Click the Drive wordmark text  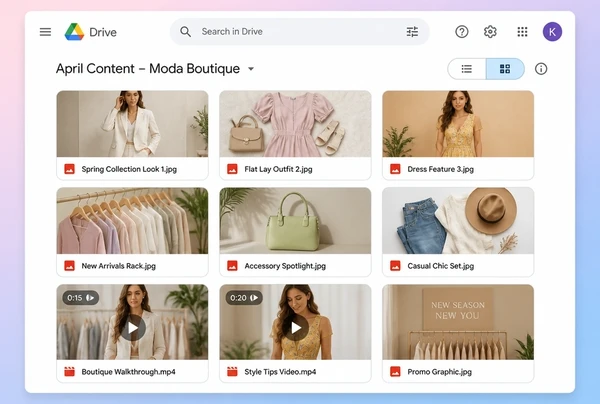point(103,32)
